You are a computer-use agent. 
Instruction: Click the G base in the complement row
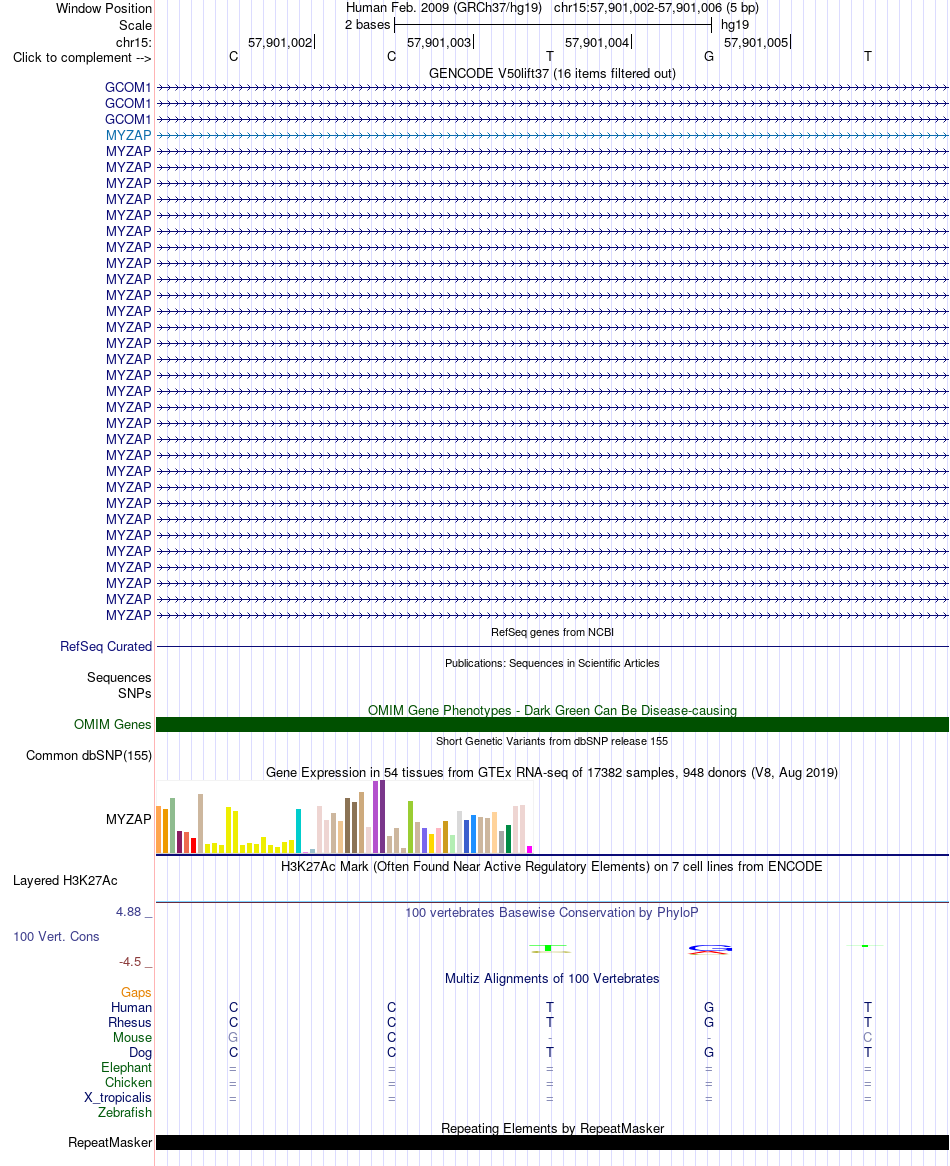708,57
